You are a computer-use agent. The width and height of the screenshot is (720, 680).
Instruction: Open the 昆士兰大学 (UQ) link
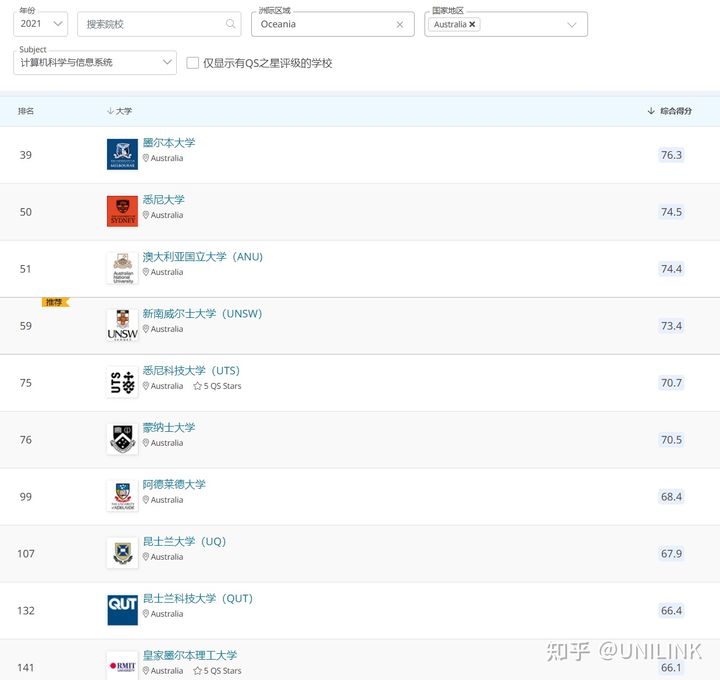pos(184,541)
